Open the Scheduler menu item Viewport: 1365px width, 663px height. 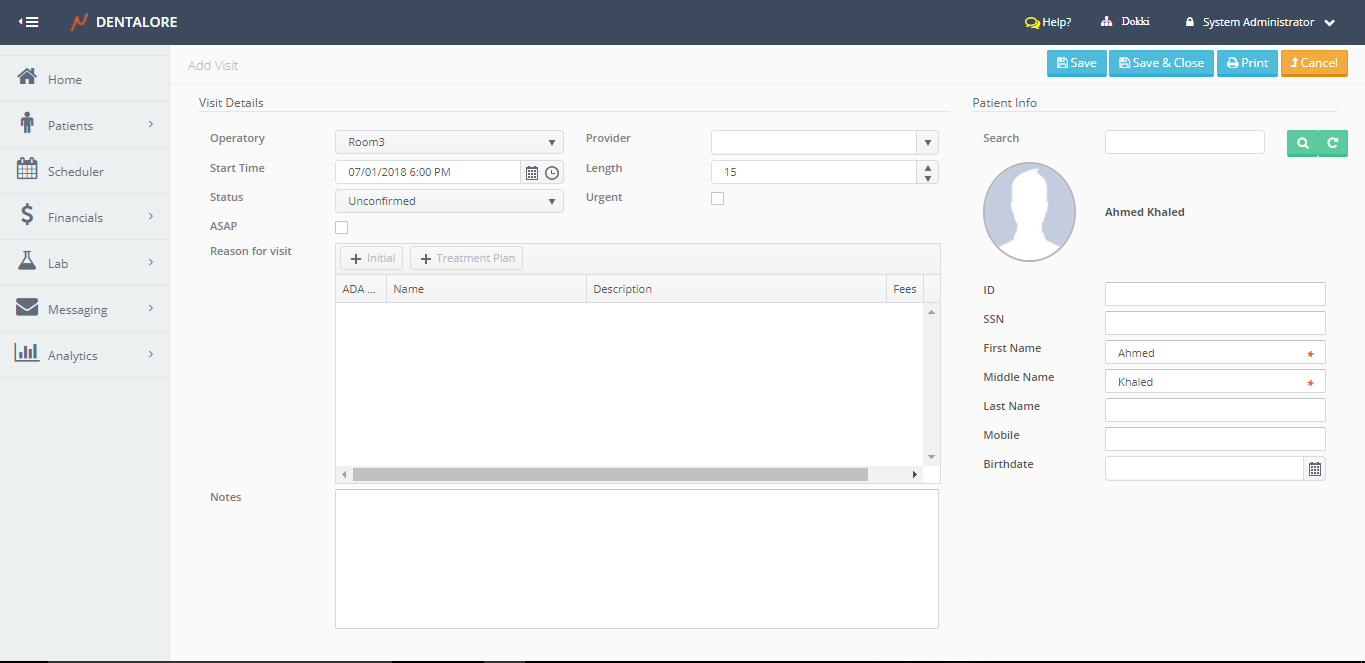[76, 171]
